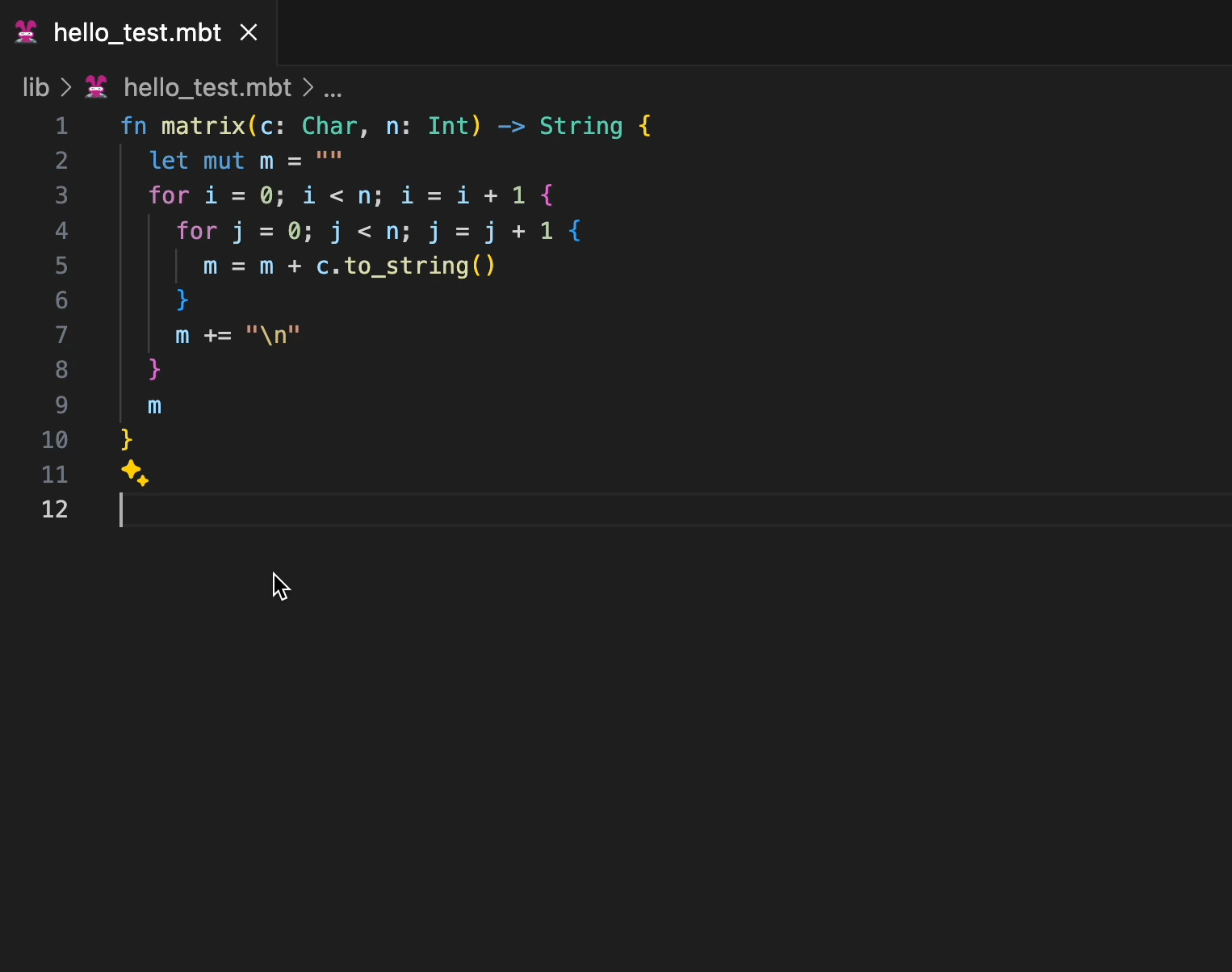Click the sparkle AI code action icon

[x=134, y=473]
